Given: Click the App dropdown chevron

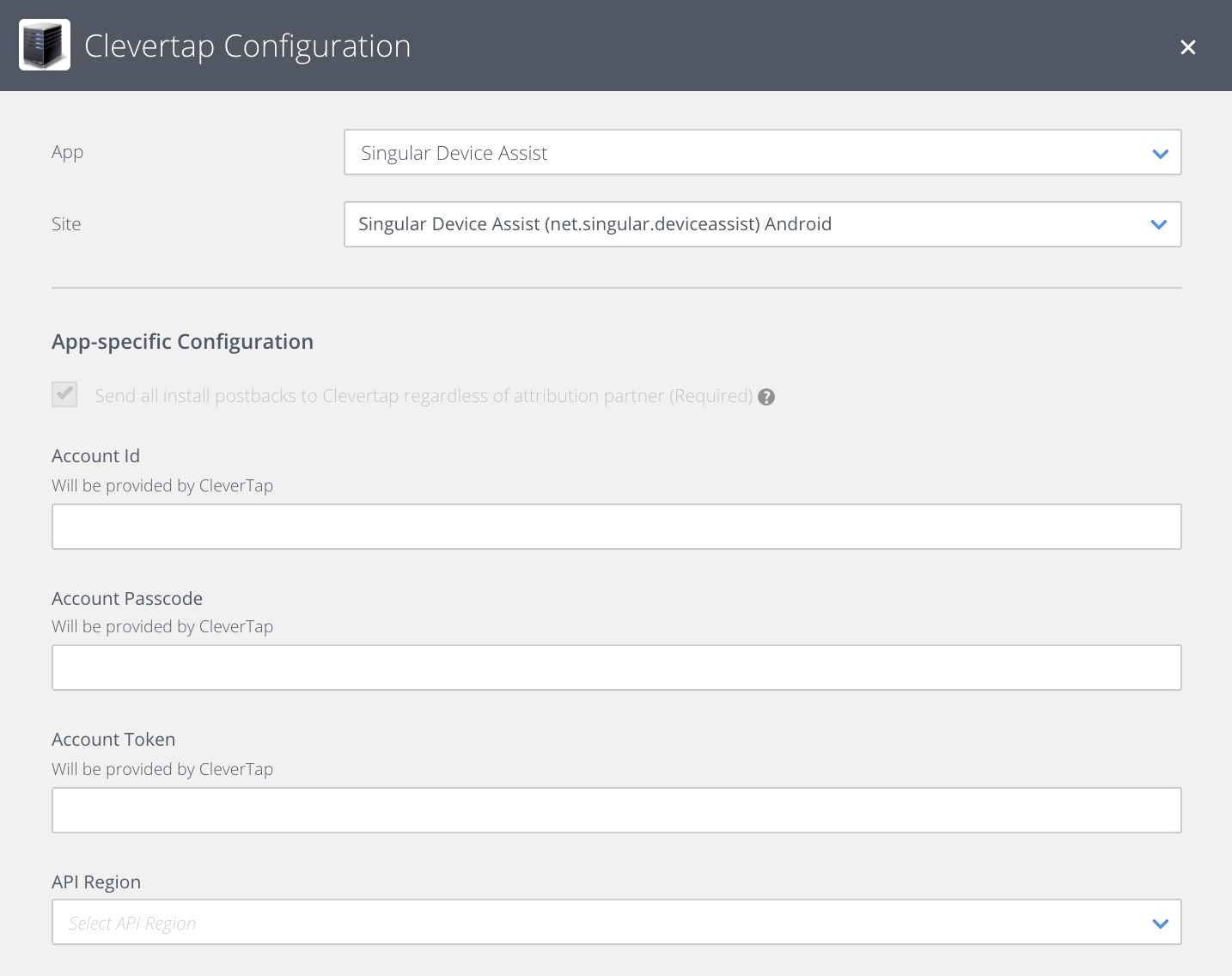Looking at the screenshot, I should coord(1161,152).
